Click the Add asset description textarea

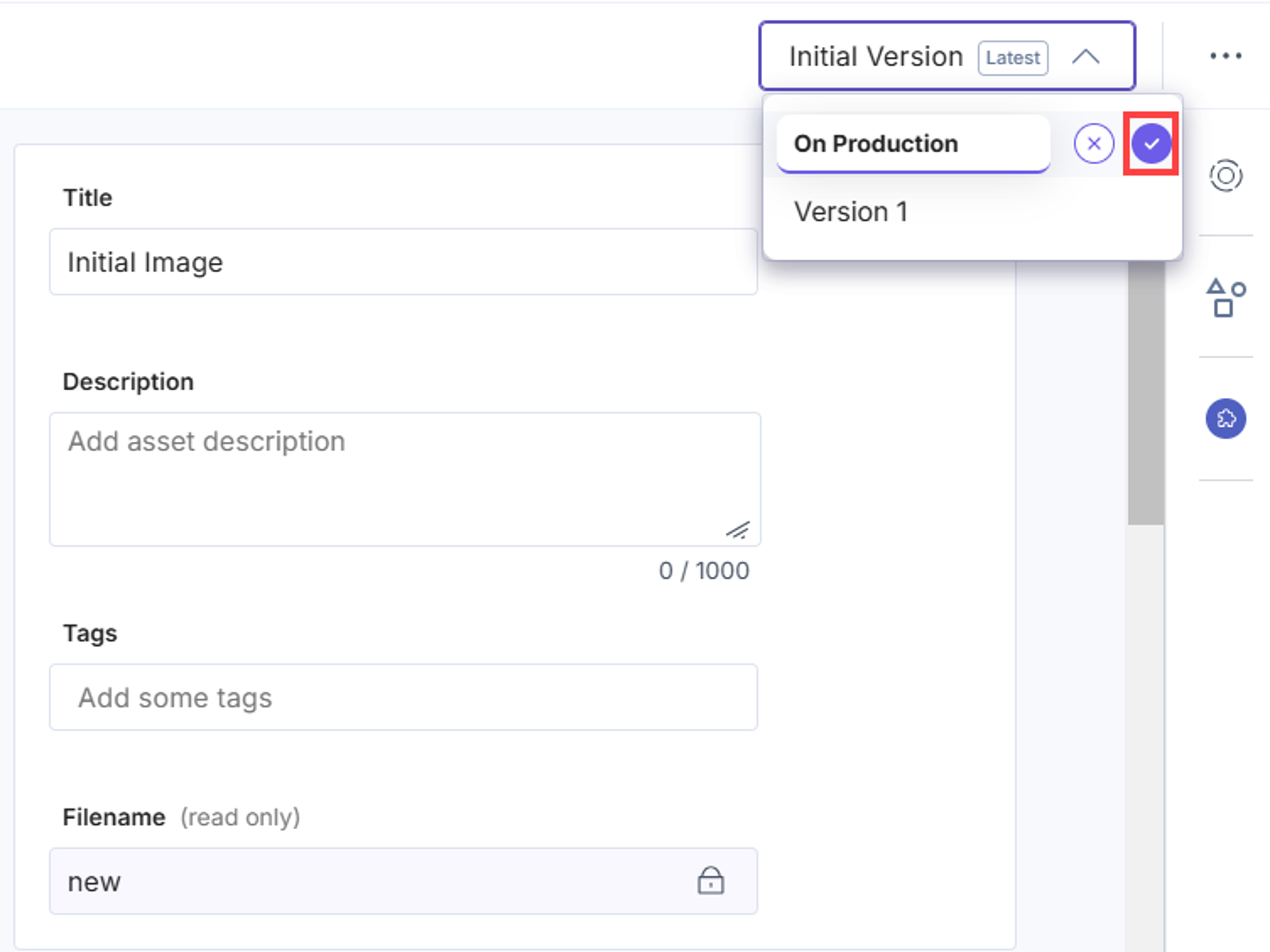pyautogui.click(x=405, y=479)
